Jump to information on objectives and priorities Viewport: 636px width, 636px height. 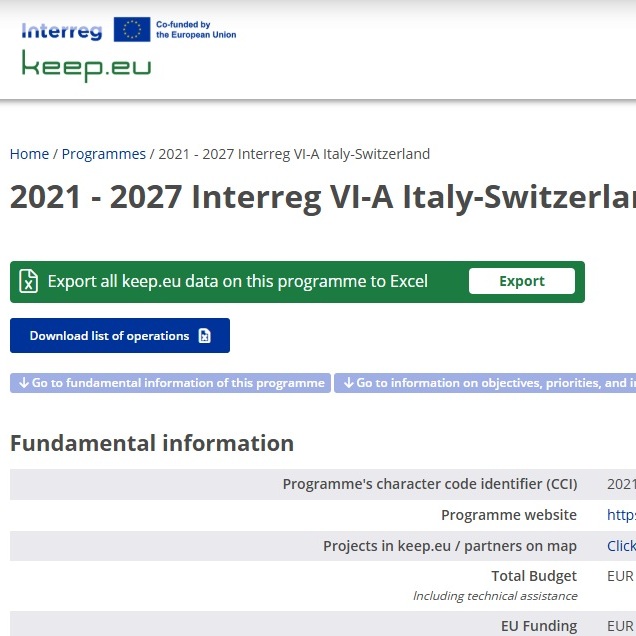pyautogui.click(x=490, y=383)
